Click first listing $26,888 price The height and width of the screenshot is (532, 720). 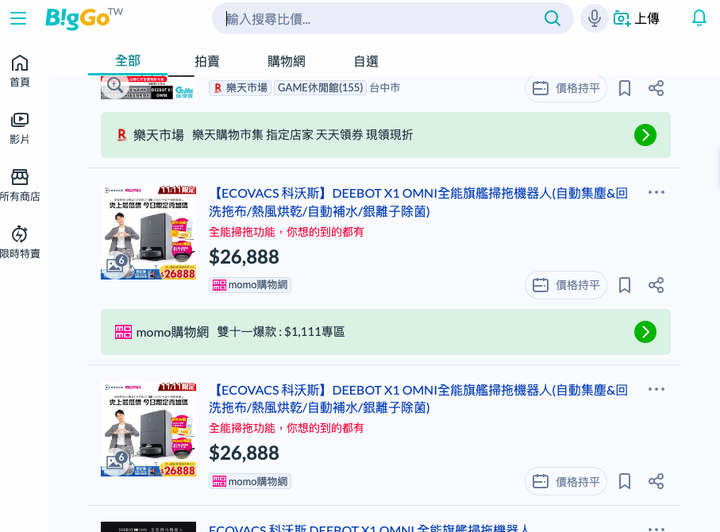pyautogui.click(x=244, y=257)
